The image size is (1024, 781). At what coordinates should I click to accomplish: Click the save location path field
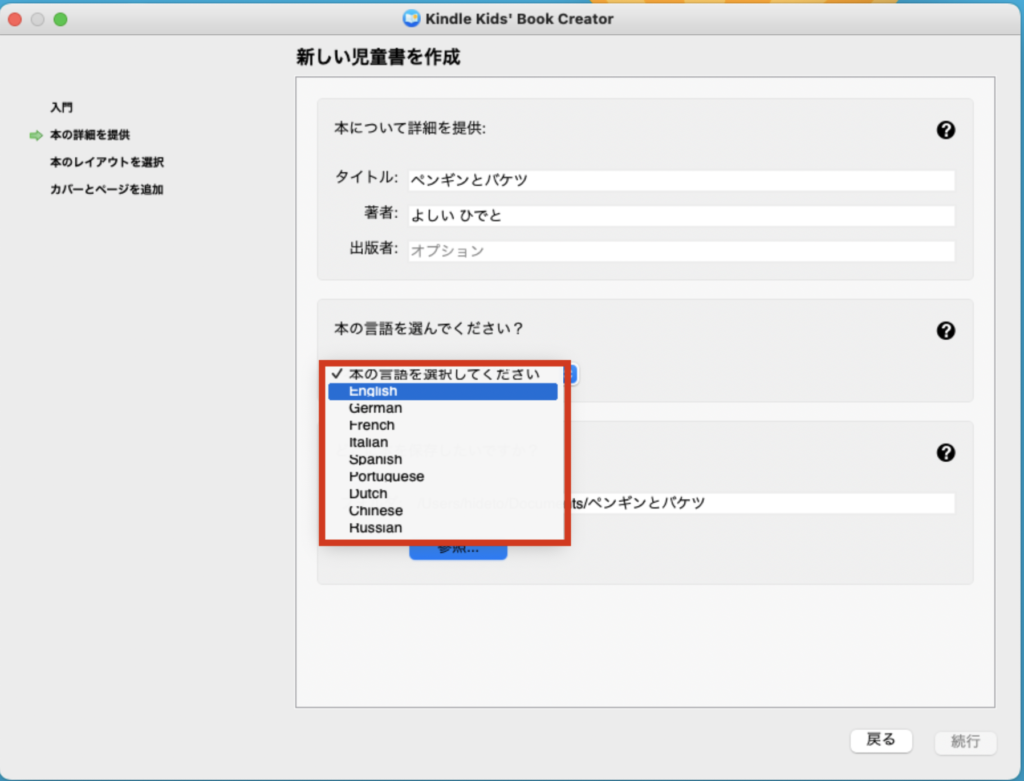[760, 503]
